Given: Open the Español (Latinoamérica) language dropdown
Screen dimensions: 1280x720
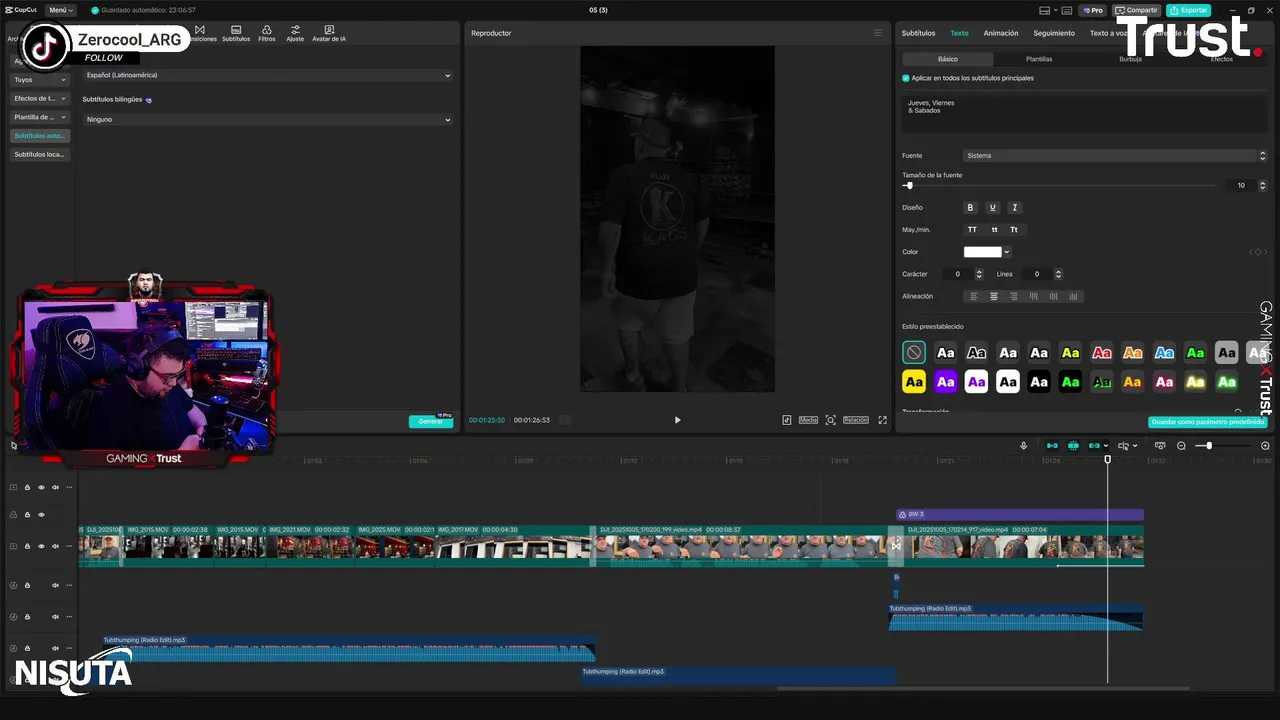Looking at the screenshot, I should click(267, 75).
